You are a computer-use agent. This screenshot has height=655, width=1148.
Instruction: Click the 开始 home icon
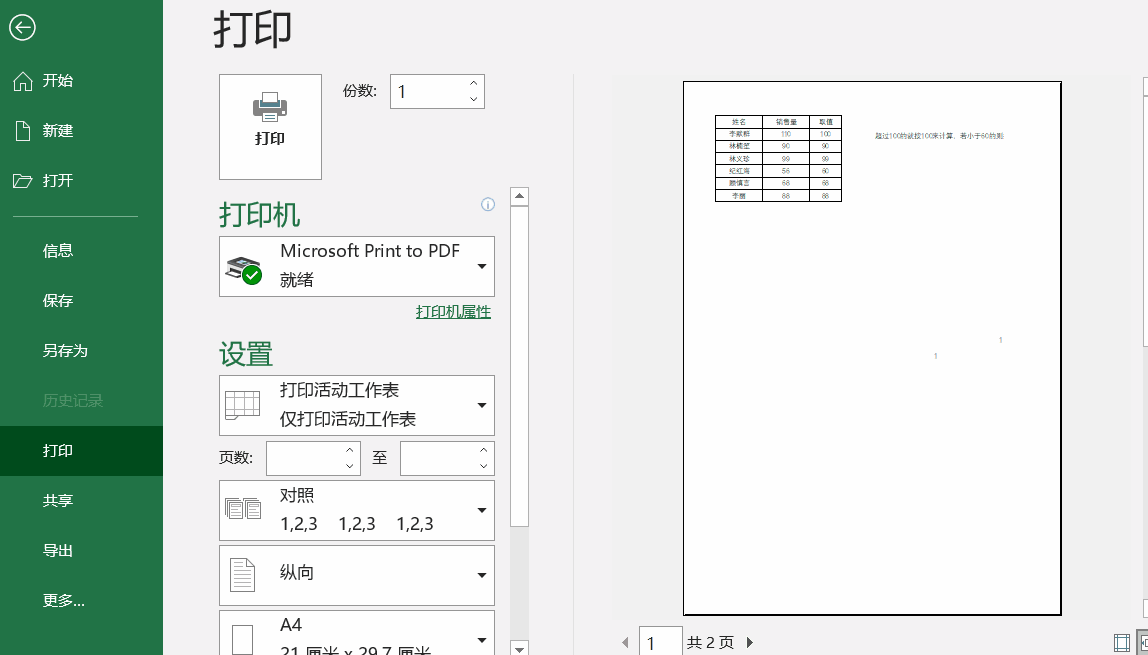click(x=23, y=81)
